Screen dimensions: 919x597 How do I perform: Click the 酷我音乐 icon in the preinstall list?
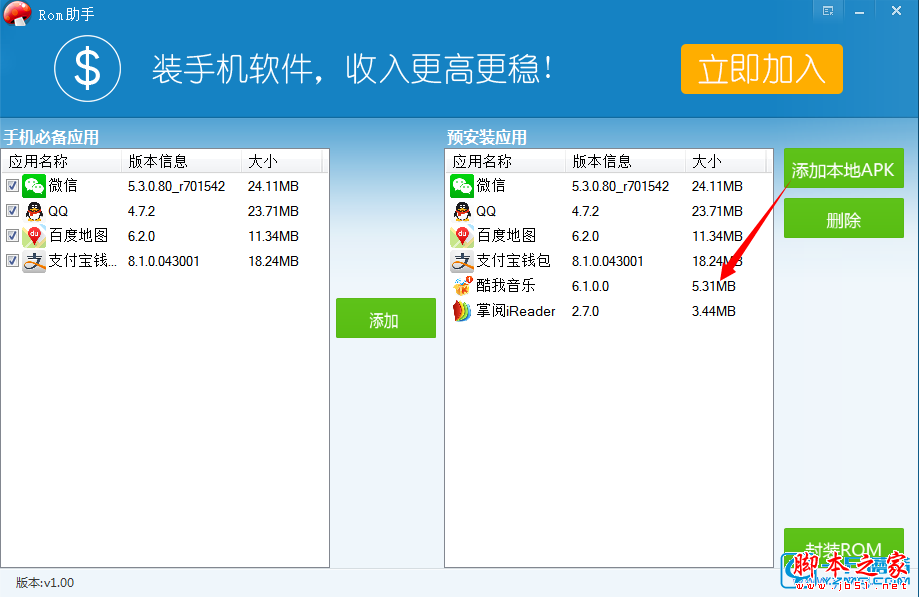(462, 286)
